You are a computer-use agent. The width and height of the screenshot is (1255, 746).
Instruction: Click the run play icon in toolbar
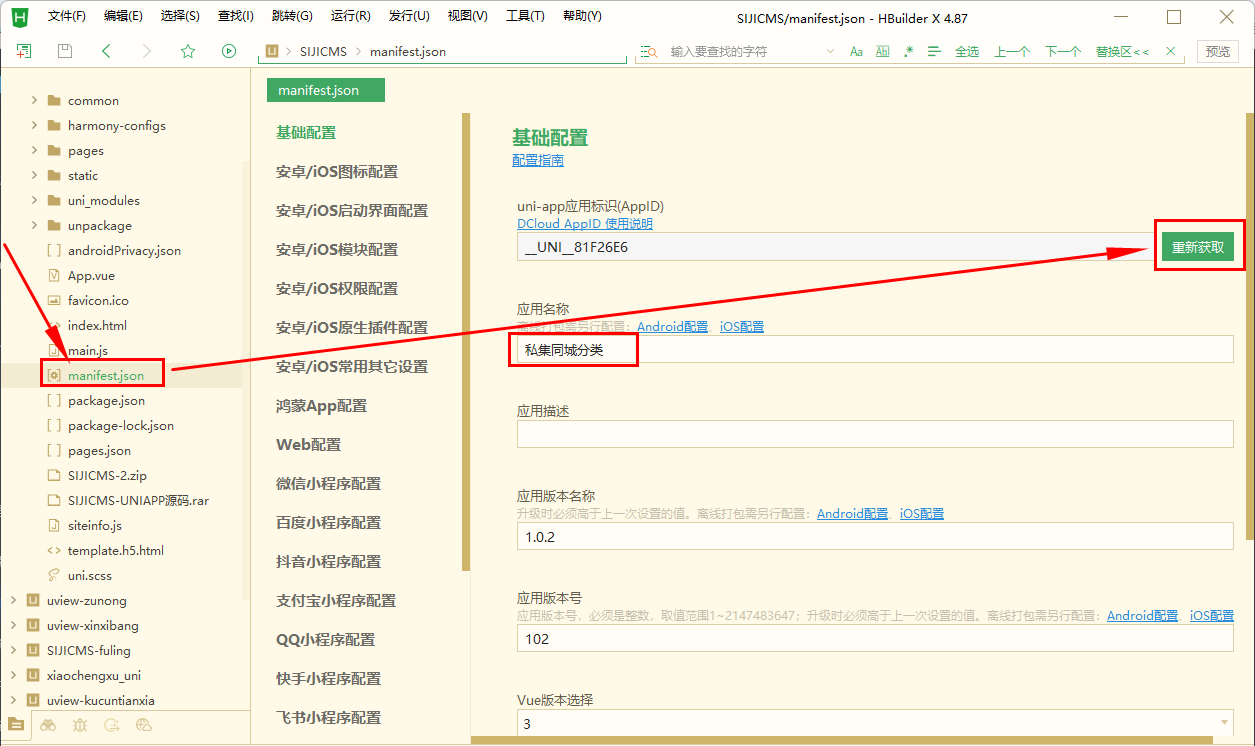coord(229,51)
